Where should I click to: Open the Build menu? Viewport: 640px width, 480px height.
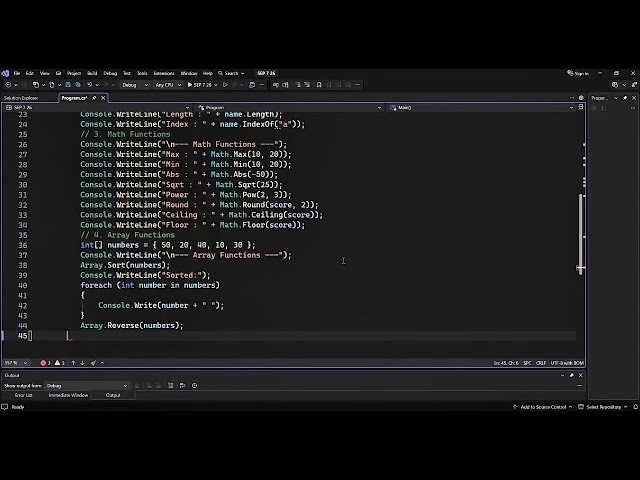(x=92, y=73)
